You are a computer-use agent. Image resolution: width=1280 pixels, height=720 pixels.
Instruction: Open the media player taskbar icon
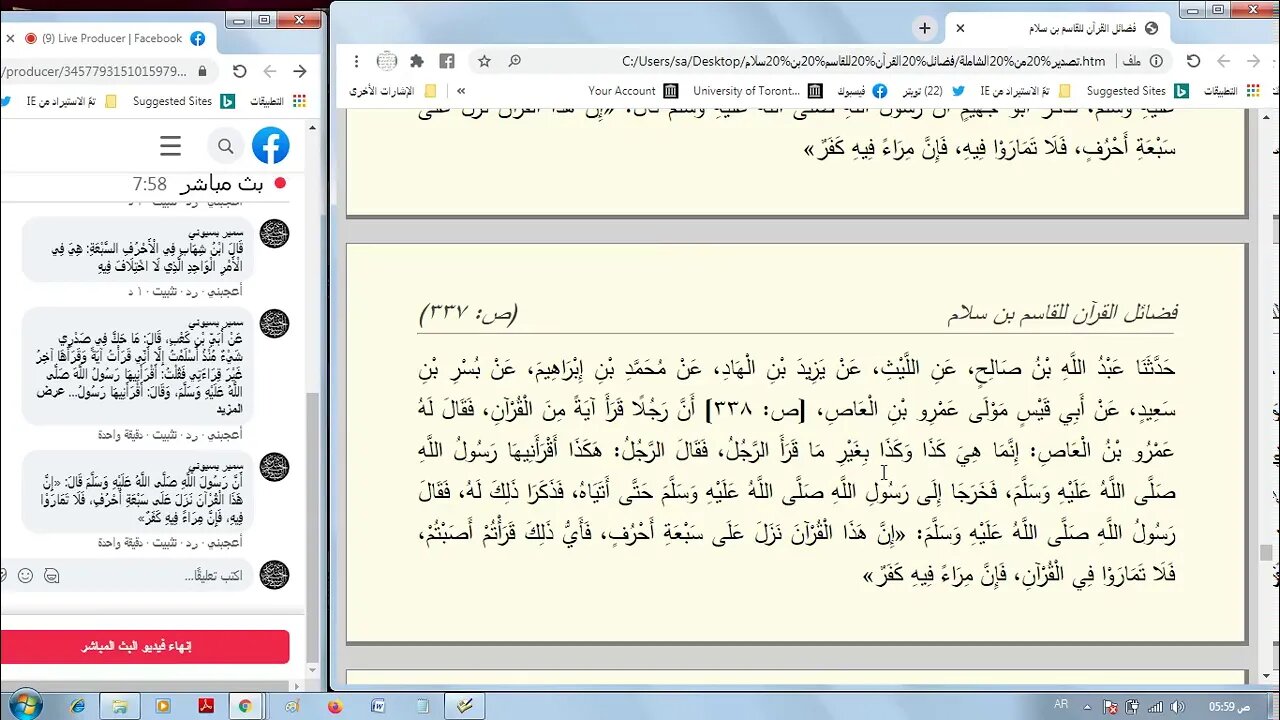click(x=162, y=706)
